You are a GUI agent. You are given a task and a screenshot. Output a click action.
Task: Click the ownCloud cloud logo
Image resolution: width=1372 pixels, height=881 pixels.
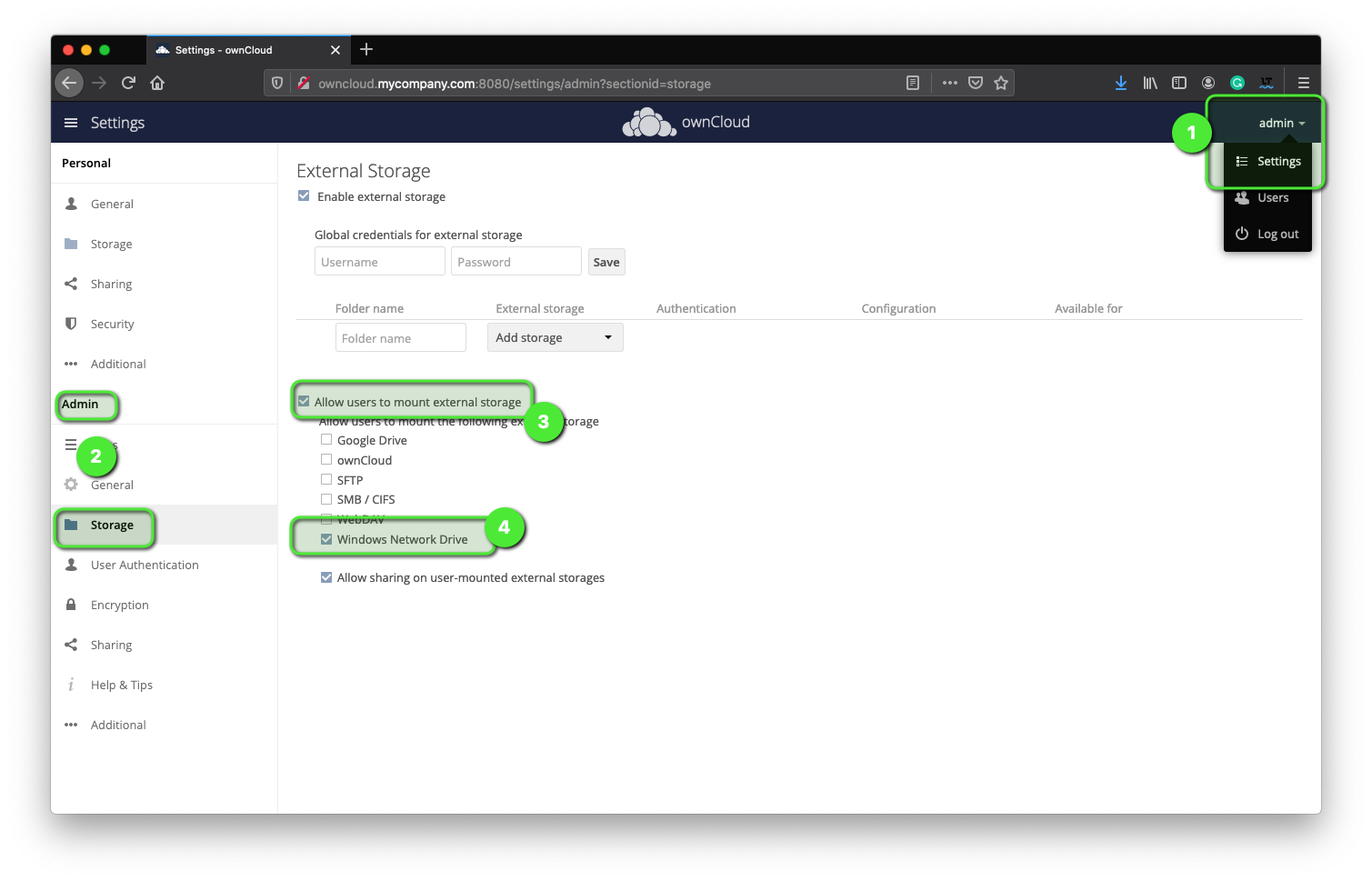click(648, 121)
